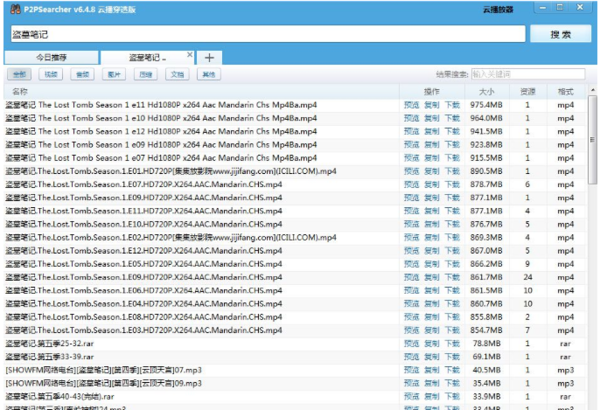Click 下载 for the 975.4MB e11 file
The height and width of the screenshot is (410, 600).
click(452, 104)
